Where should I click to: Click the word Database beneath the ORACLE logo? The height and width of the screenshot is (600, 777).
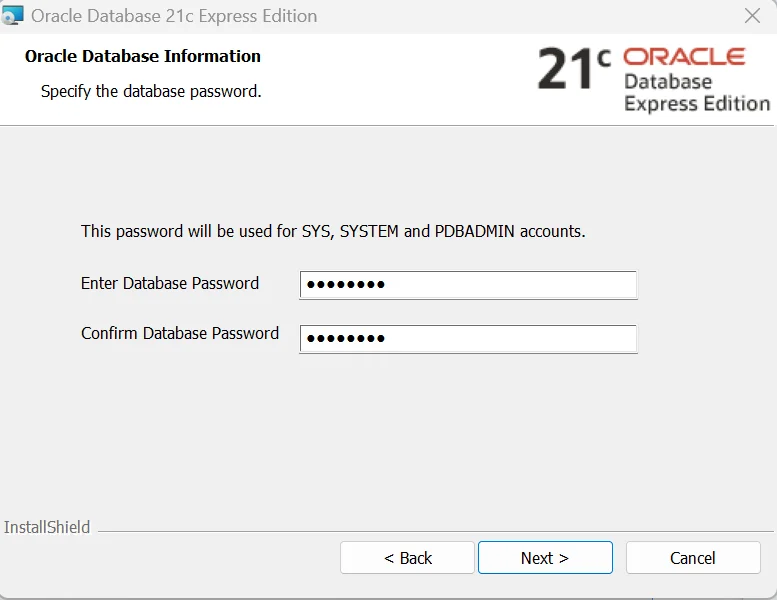[668, 82]
